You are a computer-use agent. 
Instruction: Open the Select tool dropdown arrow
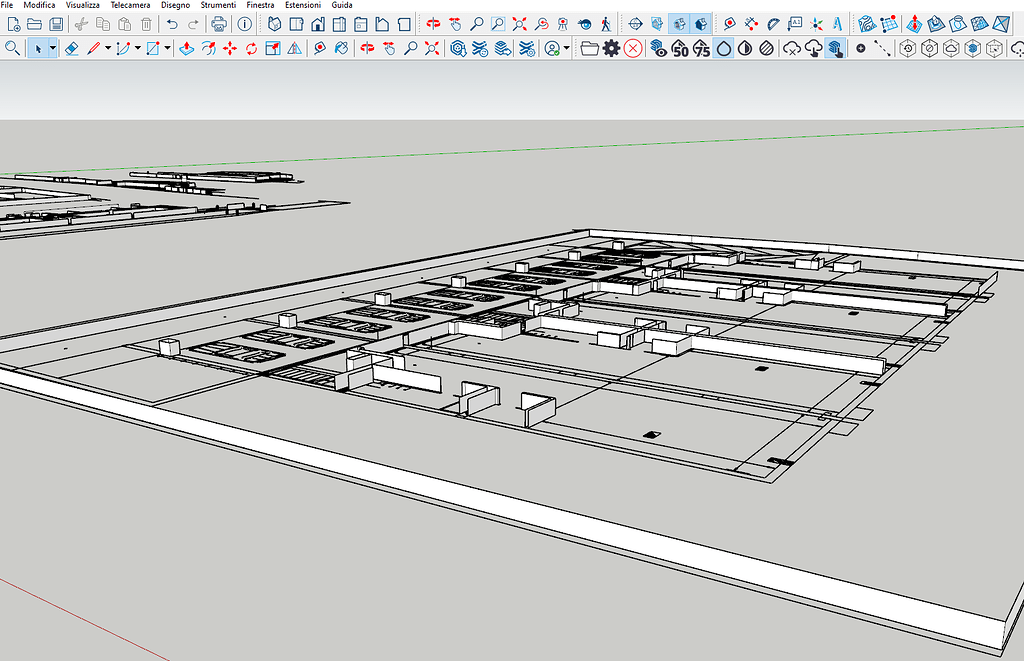pos(53,47)
